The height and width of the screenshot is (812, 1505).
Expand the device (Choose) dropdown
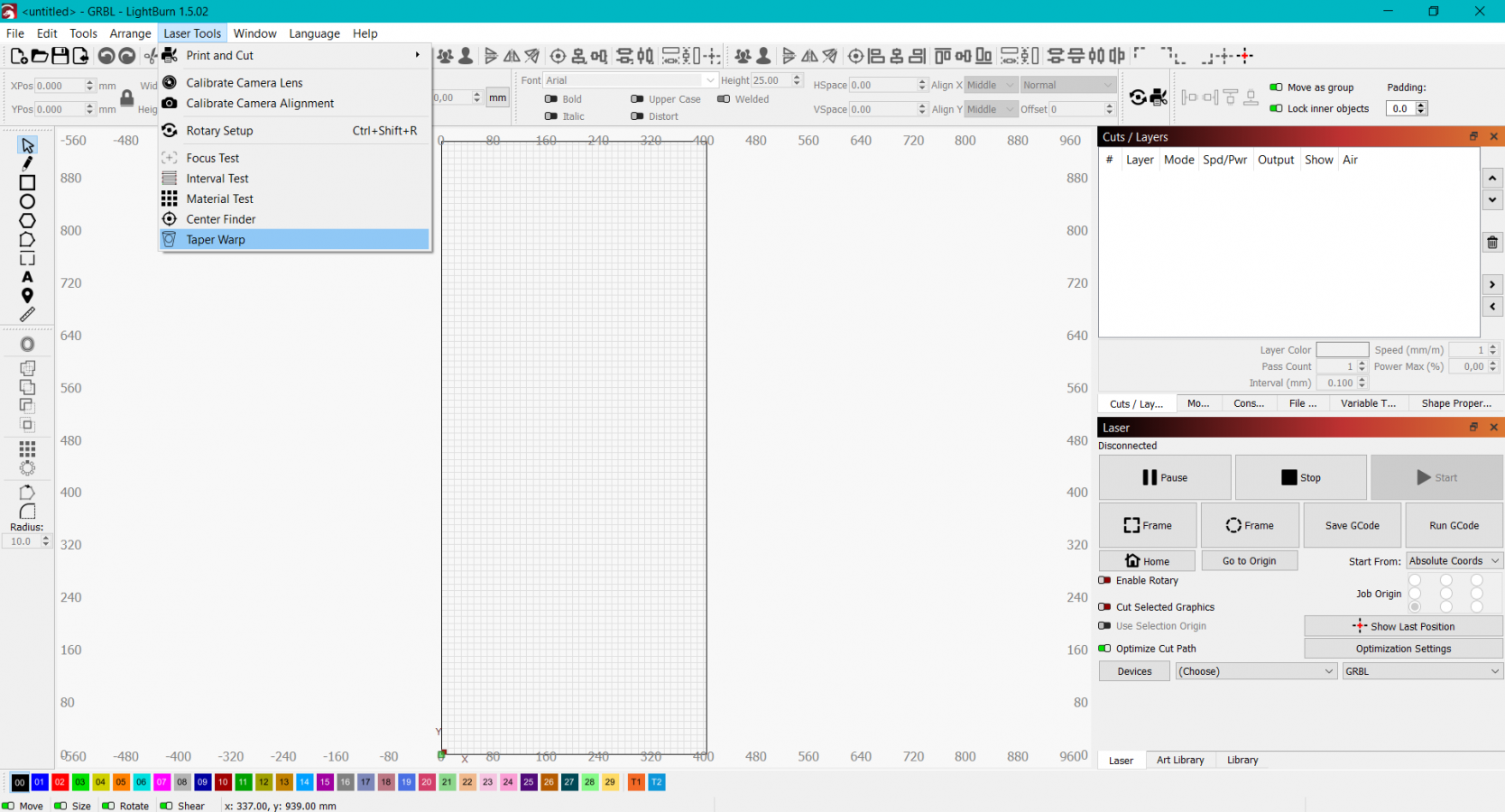tap(1255, 671)
